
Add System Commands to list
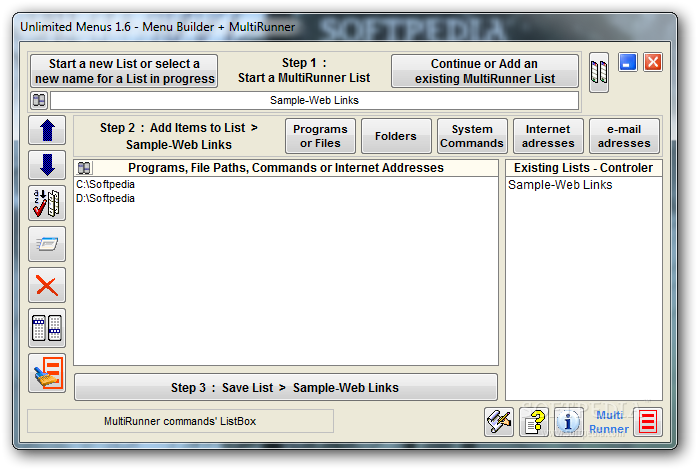[472, 136]
